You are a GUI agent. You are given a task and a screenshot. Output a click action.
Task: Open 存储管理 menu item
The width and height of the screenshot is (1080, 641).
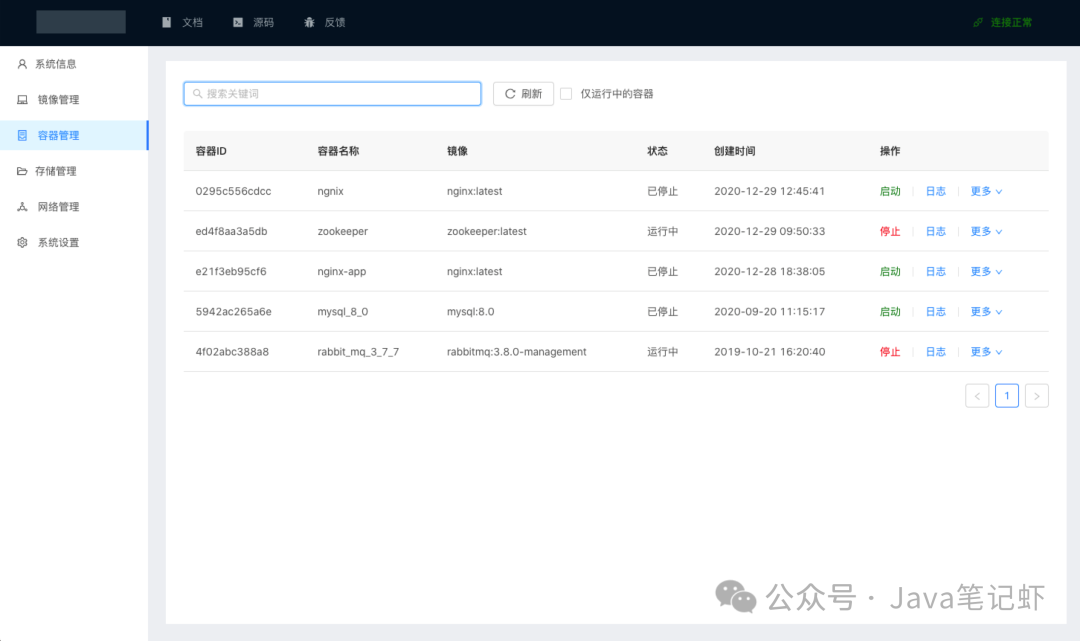[74, 171]
